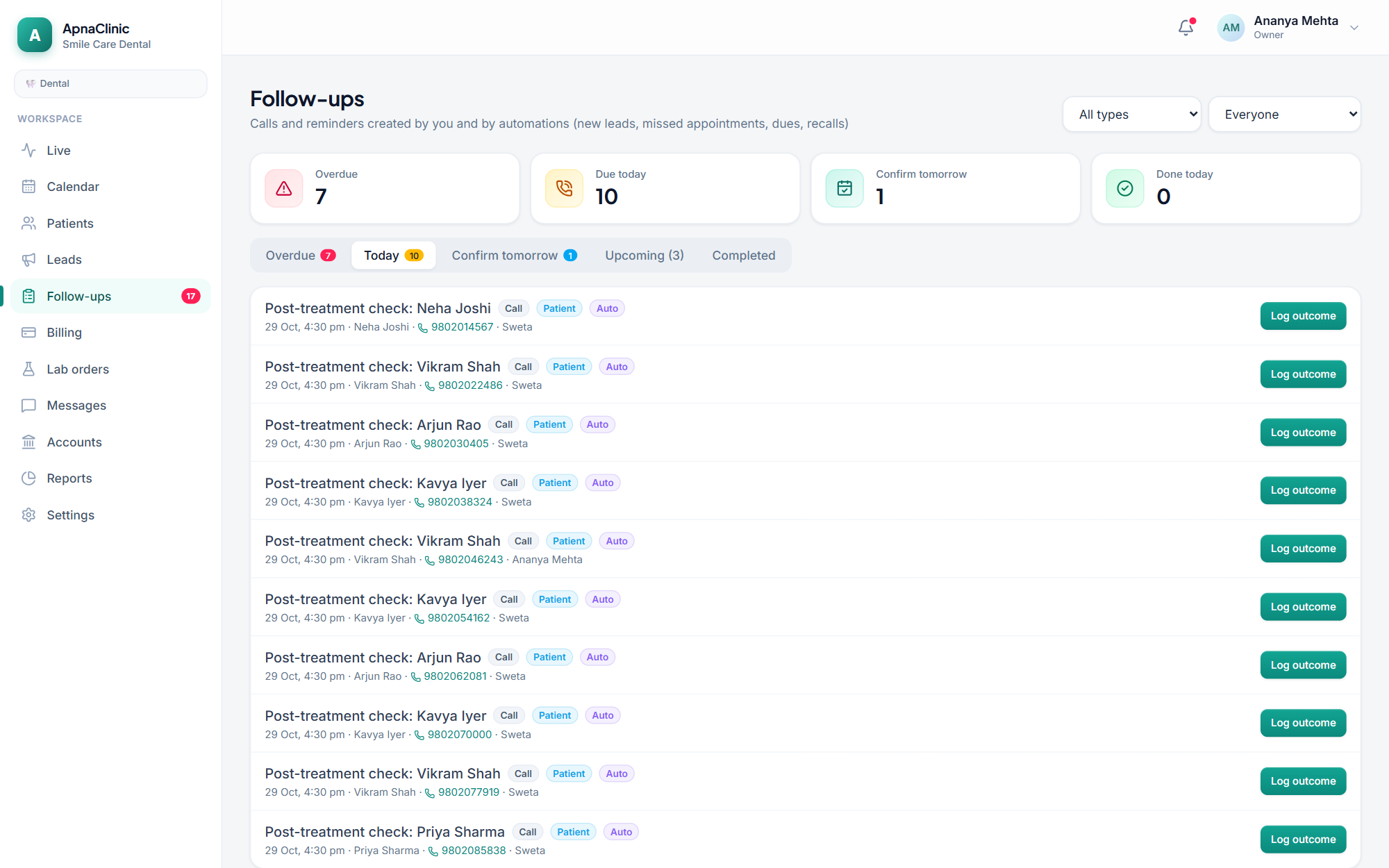
Task: Open the Dental specialty selector
Action: 111,83
